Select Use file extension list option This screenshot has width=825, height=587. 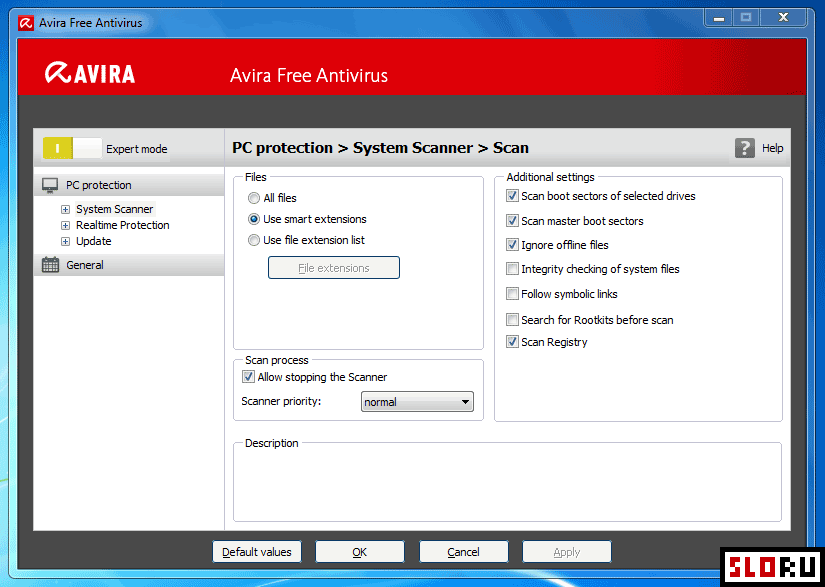point(254,240)
